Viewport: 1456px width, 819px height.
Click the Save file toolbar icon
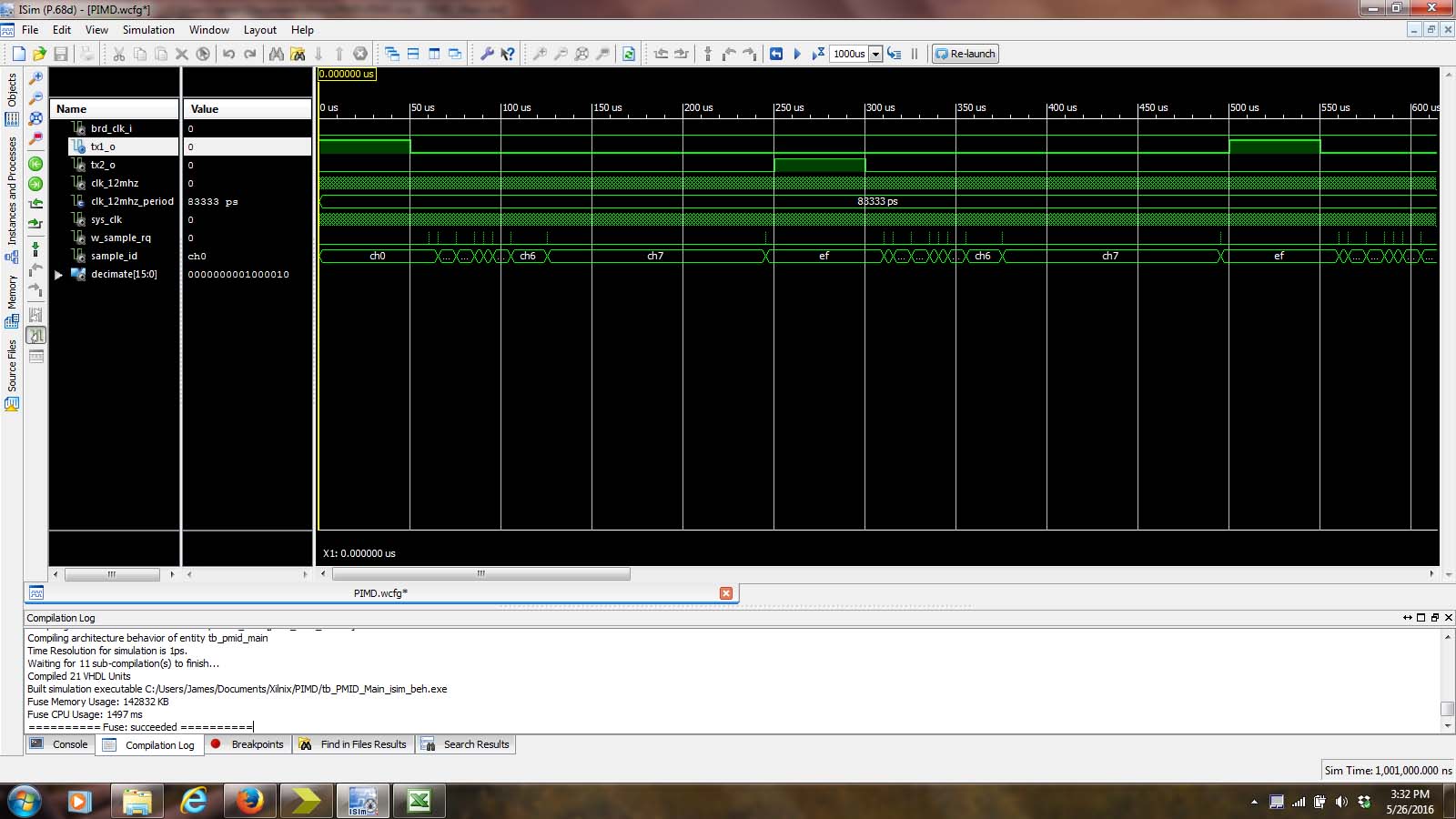click(60, 54)
